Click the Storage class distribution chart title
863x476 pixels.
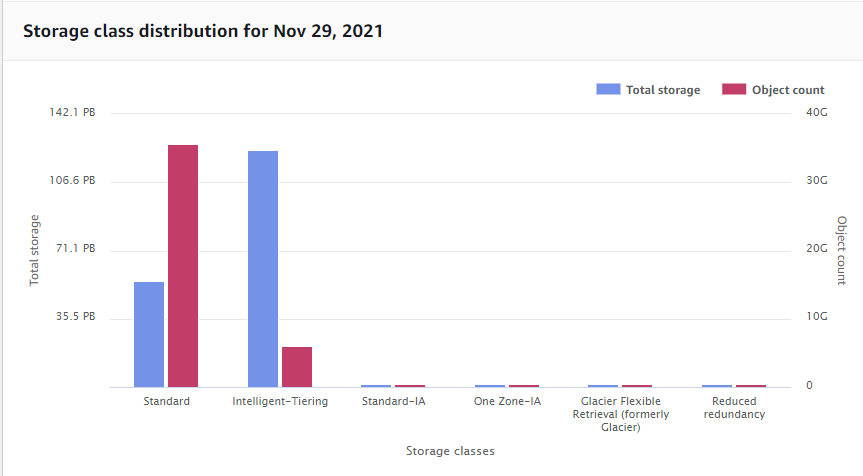(203, 31)
